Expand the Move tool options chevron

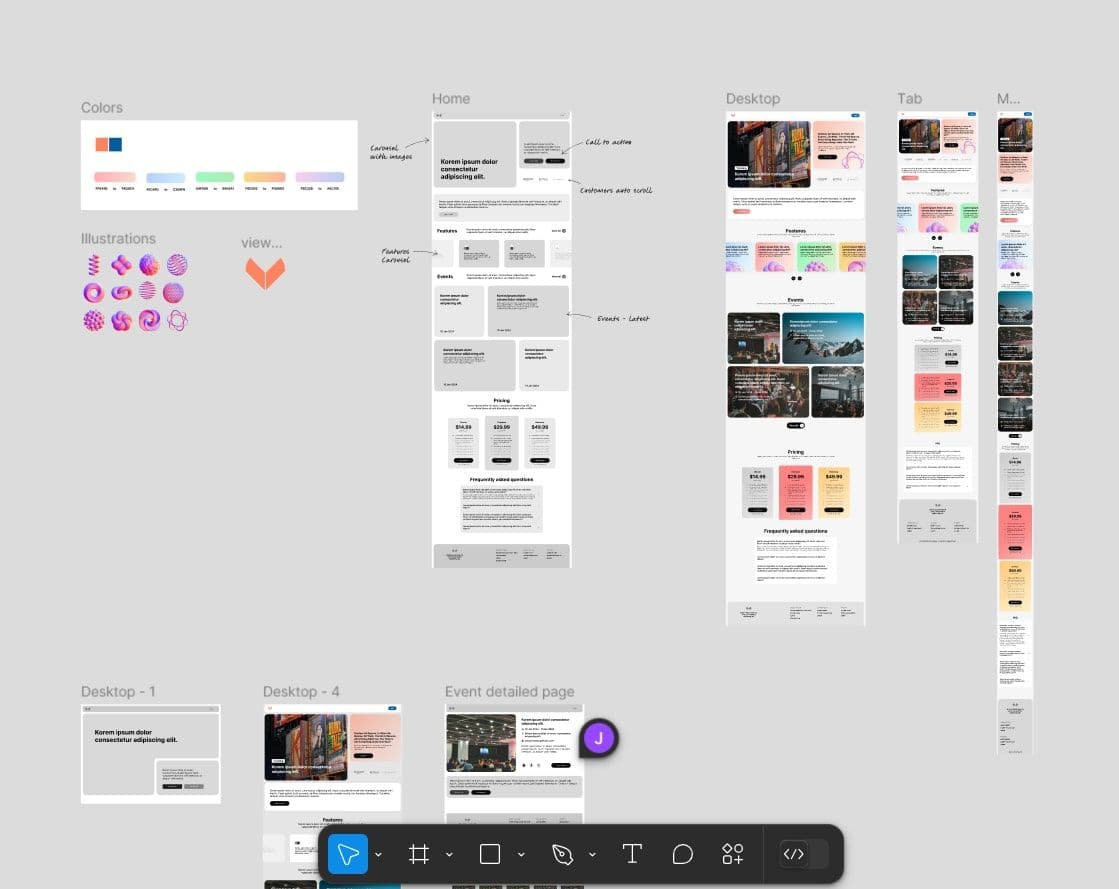378,855
